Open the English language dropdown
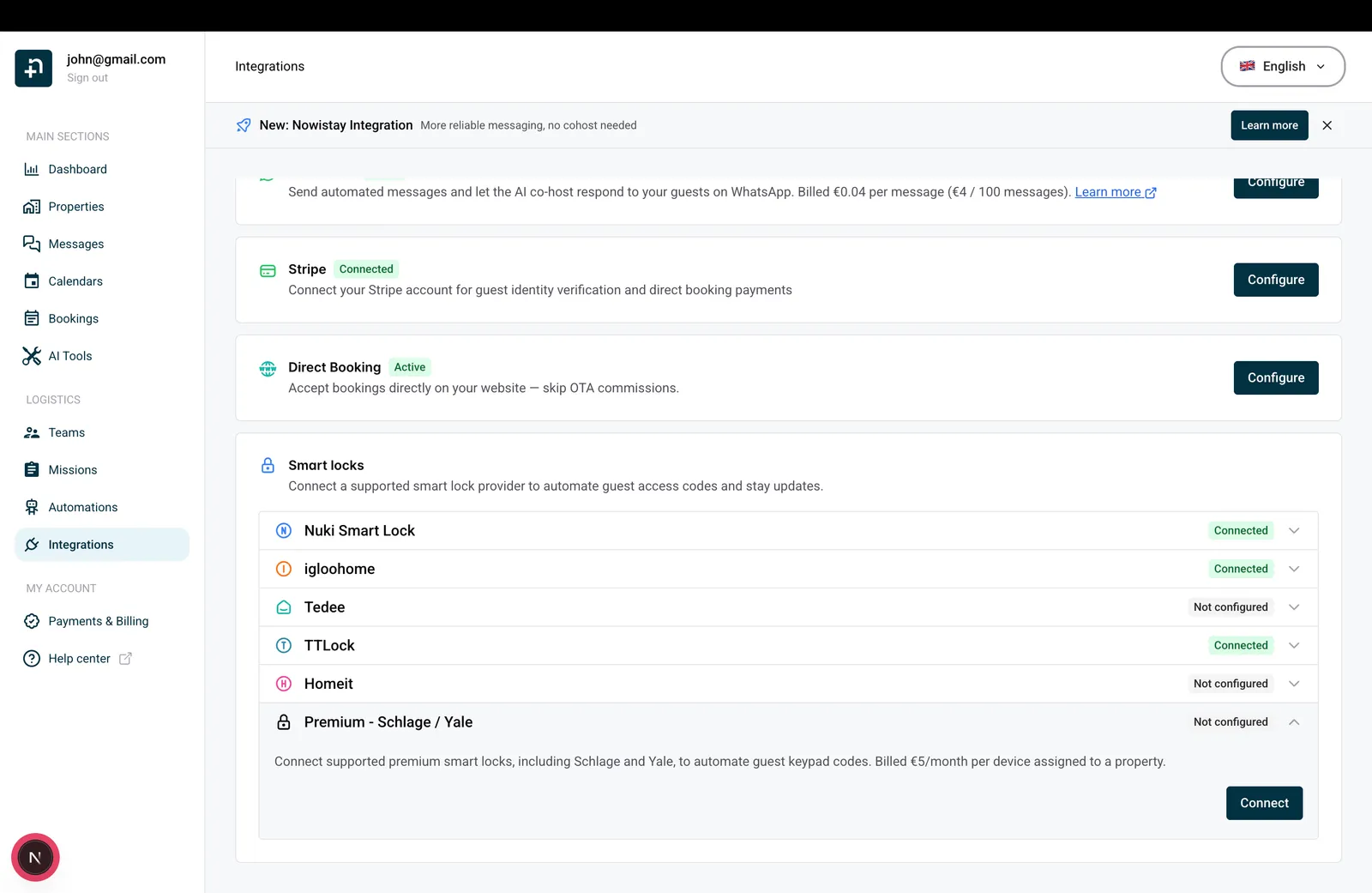 tap(1283, 67)
